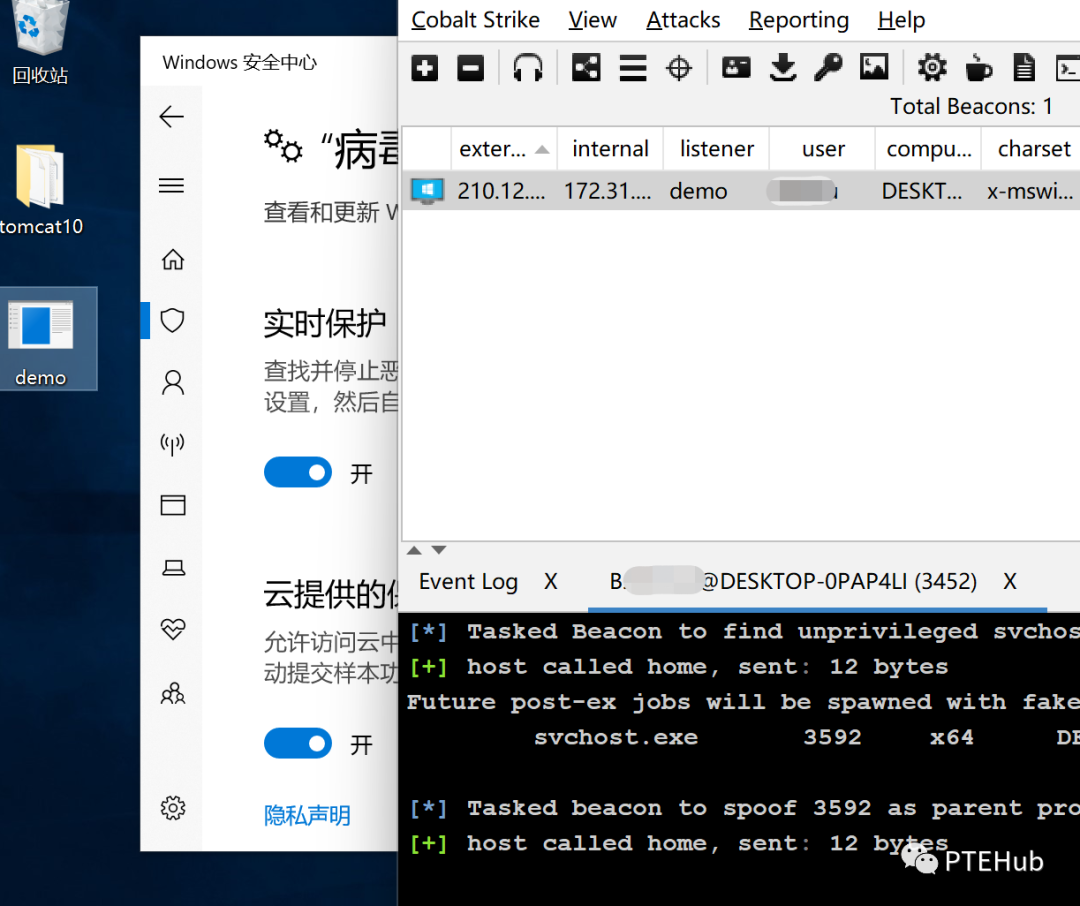1080x906 pixels.
Task: Open Downloaded Files arrow icon
Action: [783, 68]
